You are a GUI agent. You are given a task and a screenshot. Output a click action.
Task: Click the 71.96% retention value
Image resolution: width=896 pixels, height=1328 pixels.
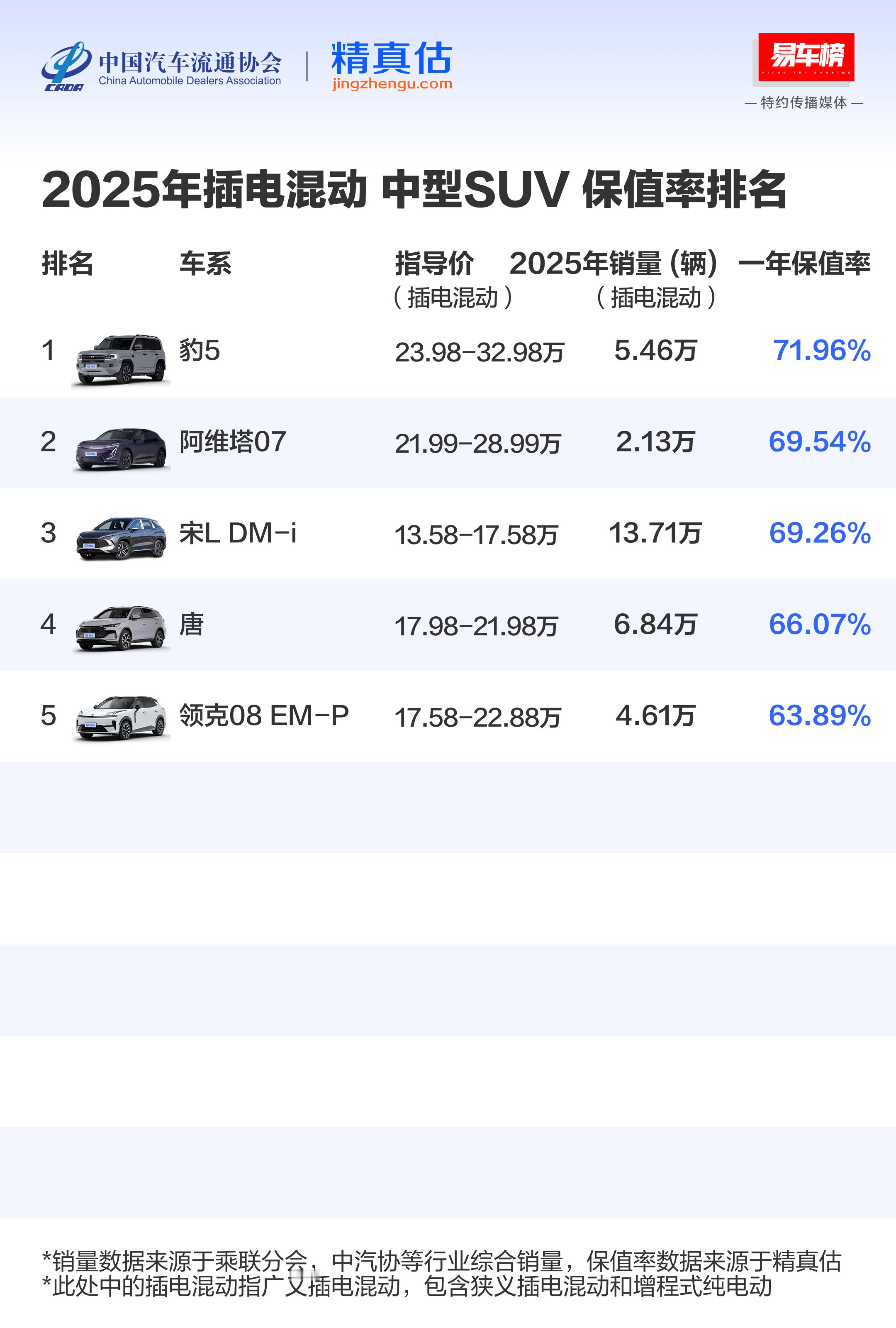822,350
